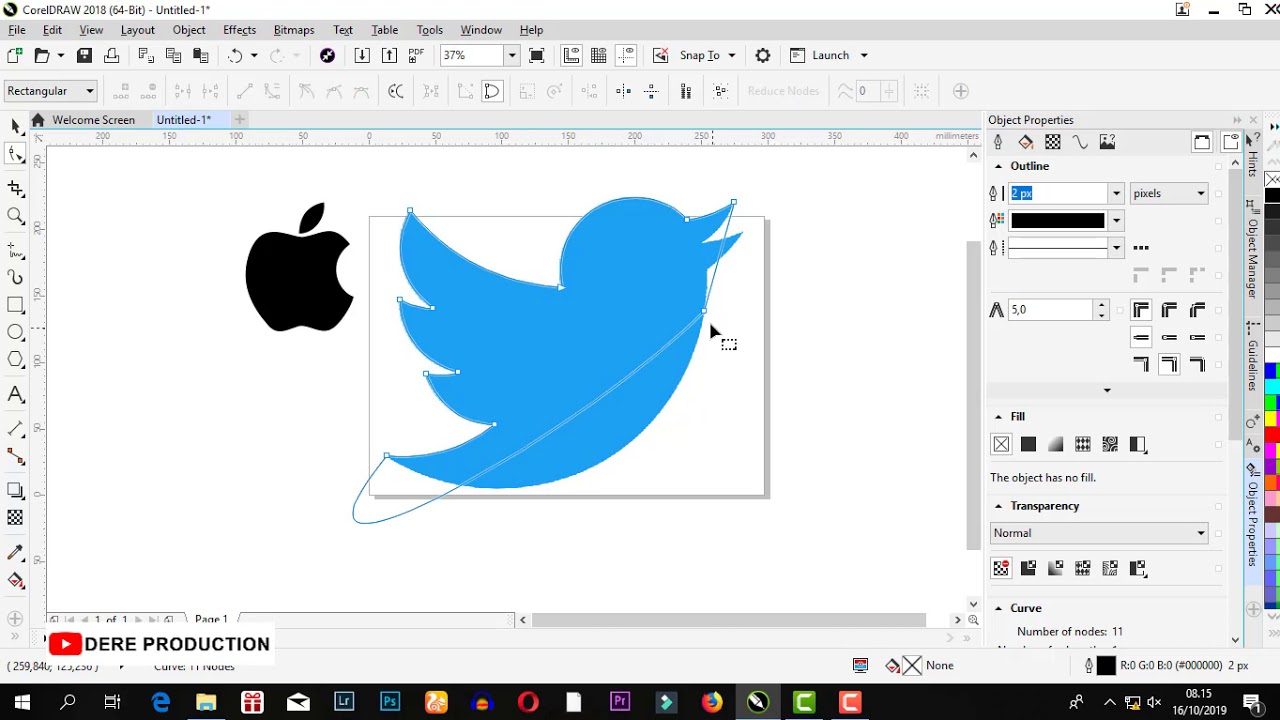The image size is (1280, 720).
Task: Select the Freehand tool
Action: point(15,250)
